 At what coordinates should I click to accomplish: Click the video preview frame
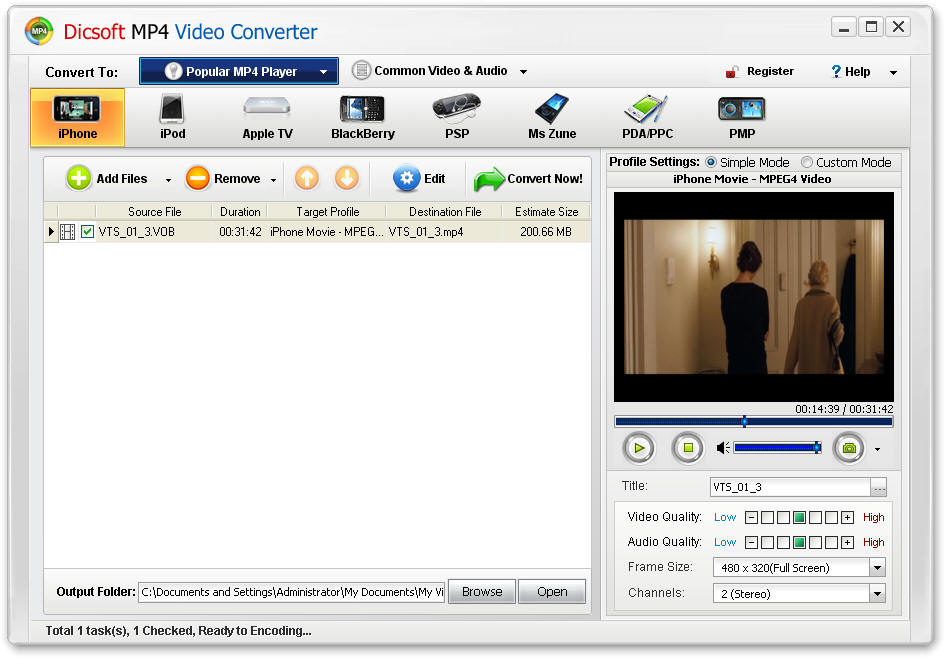pyautogui.click(x=753, y=297)
